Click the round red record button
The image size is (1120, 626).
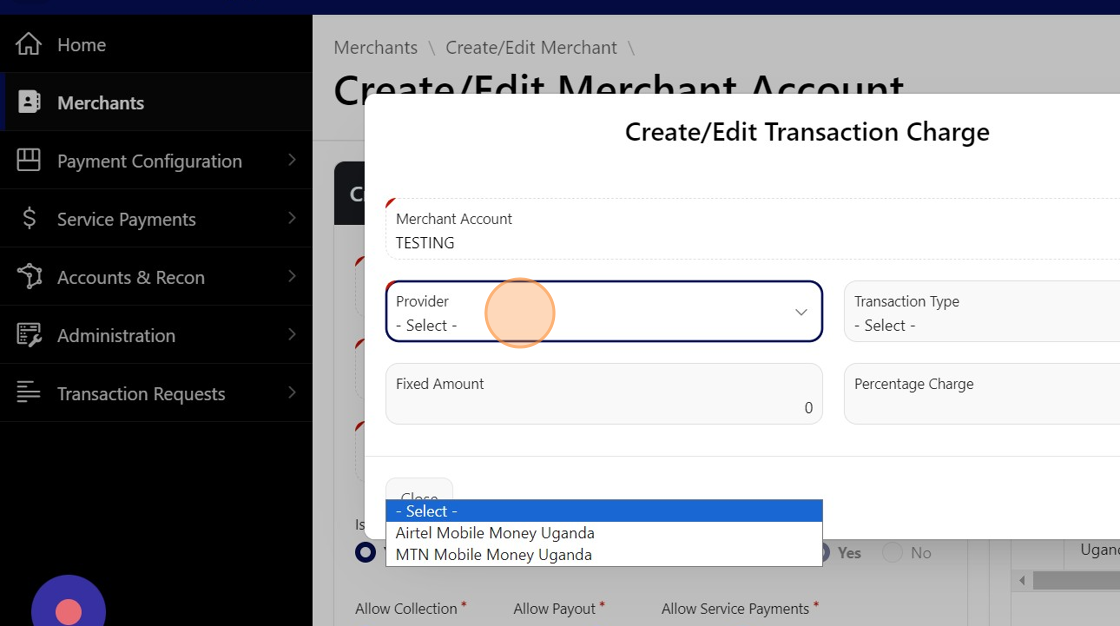tap(68, 611)
